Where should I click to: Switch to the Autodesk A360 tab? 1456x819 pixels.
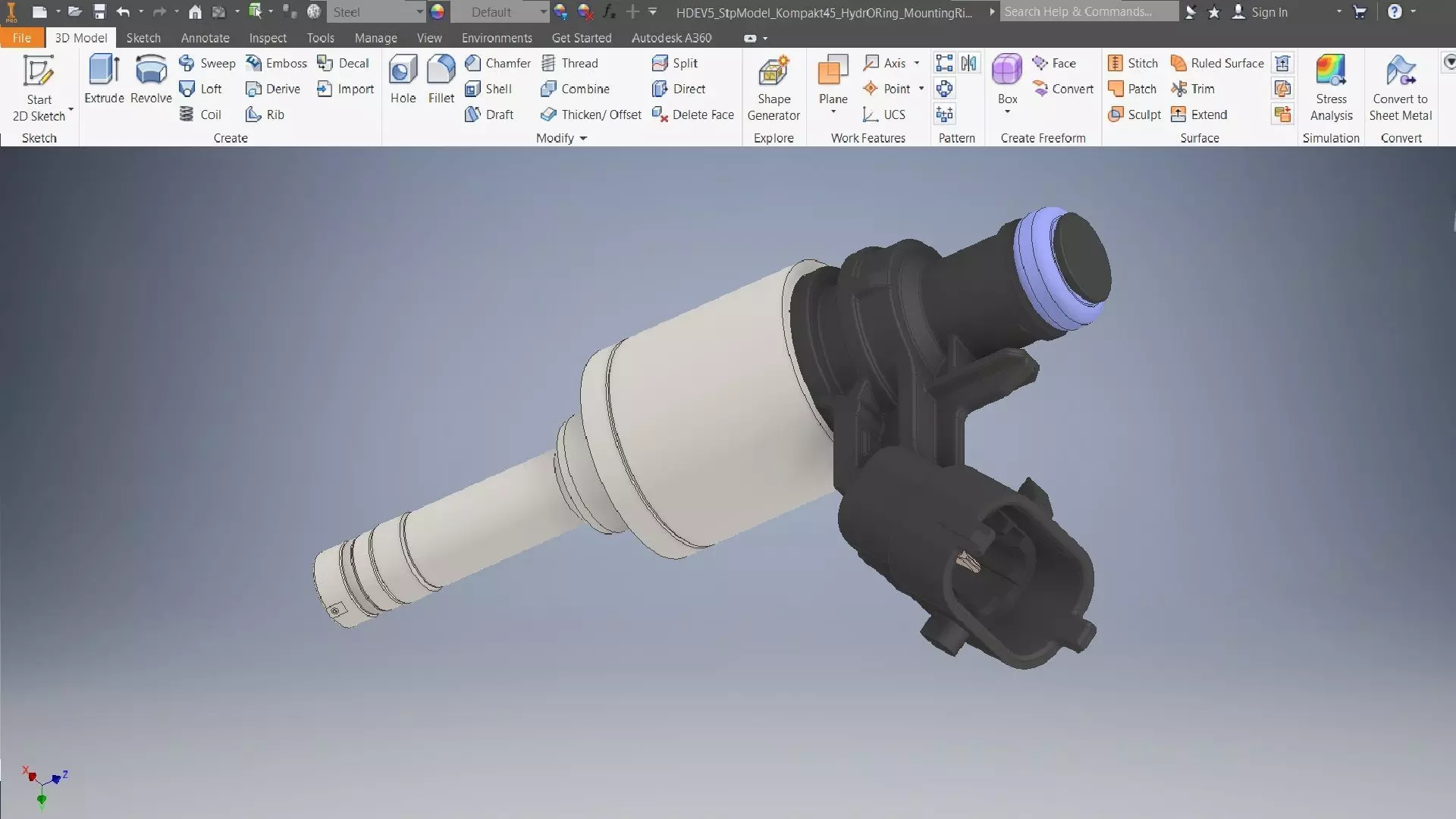[x=671, y=37]
